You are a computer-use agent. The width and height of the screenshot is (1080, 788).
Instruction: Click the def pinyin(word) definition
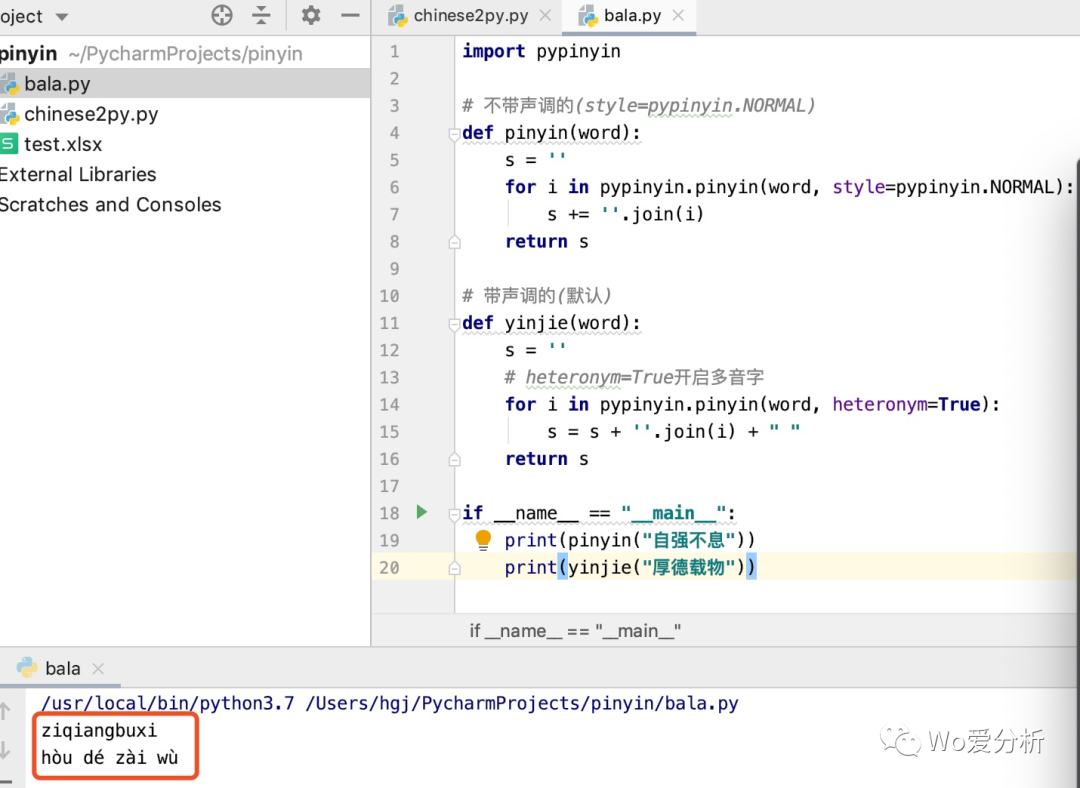pos(552,132)
